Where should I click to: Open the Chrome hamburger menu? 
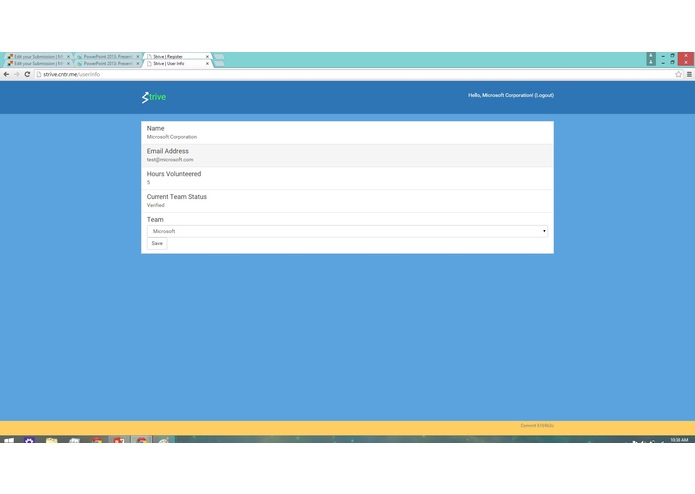click(x=689, y=74)
